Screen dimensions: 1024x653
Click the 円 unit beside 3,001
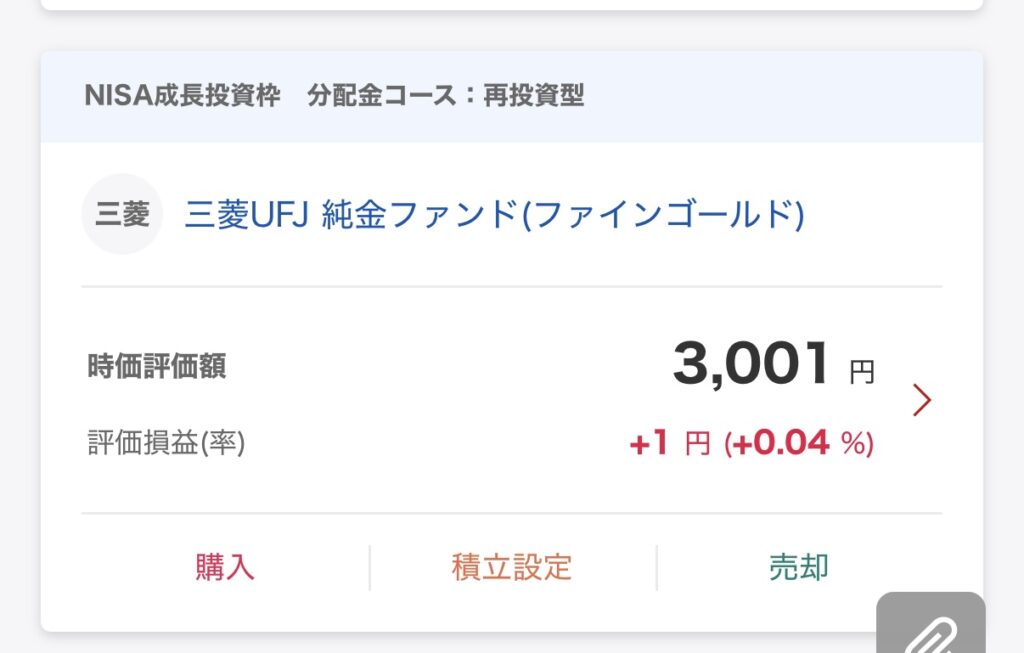(861, 373)
